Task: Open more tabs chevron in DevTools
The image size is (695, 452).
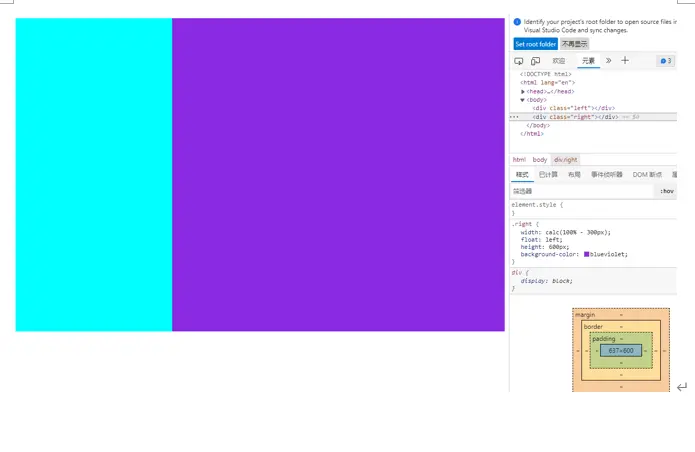Action: 609,60
